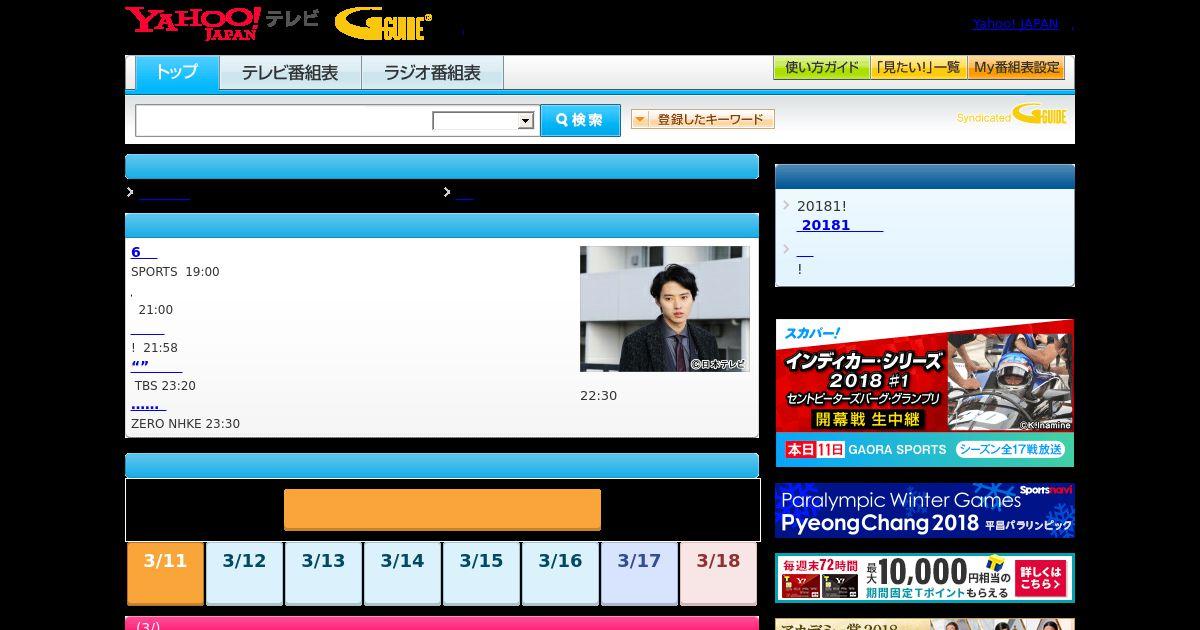Switch to the ラジオ番組表 tab

pos(432,73)
